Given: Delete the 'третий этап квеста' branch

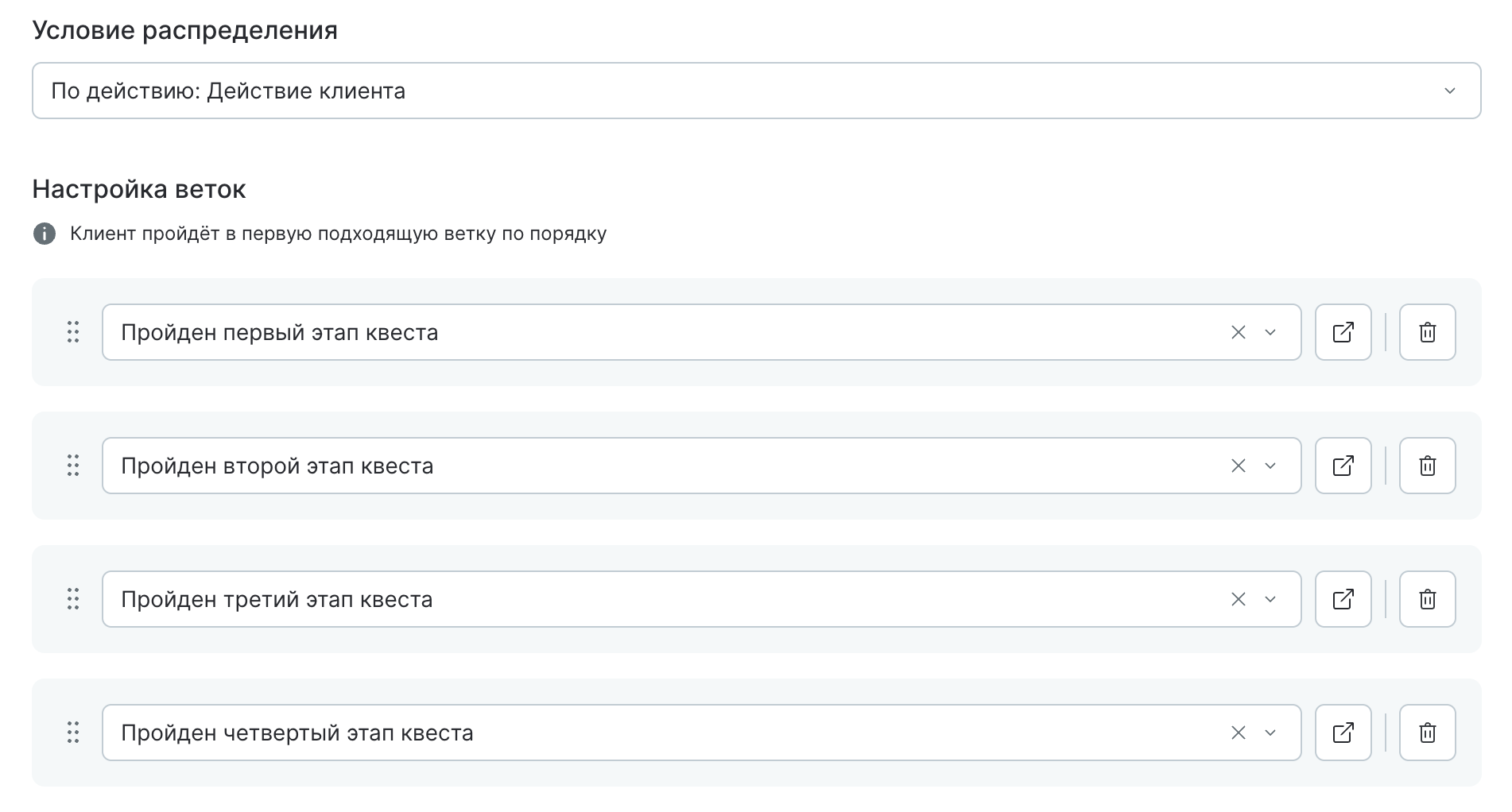Looking at the screenshot, I should click(1427, 599).
